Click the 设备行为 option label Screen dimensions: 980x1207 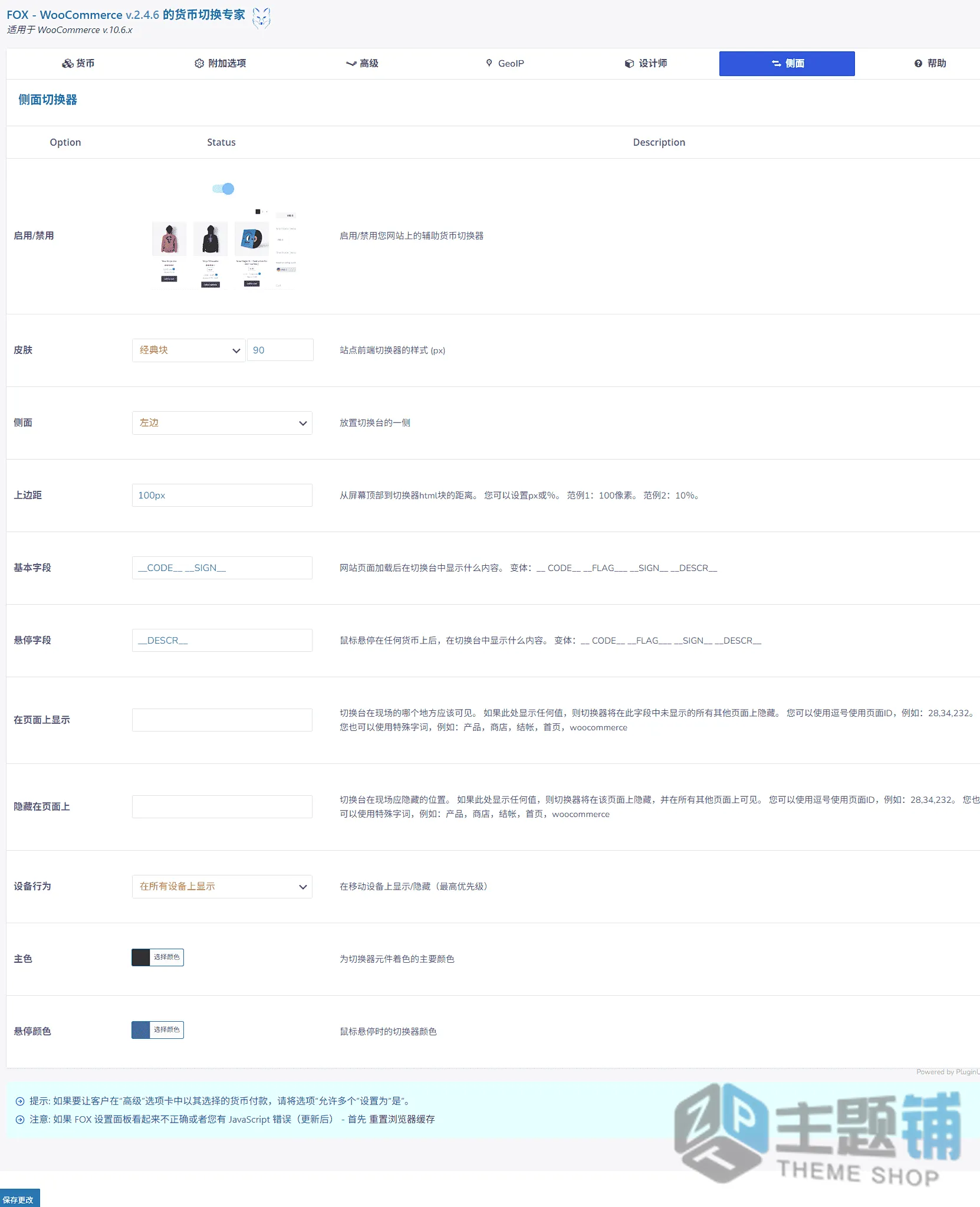pyautogui.click(x=32, y=887)
